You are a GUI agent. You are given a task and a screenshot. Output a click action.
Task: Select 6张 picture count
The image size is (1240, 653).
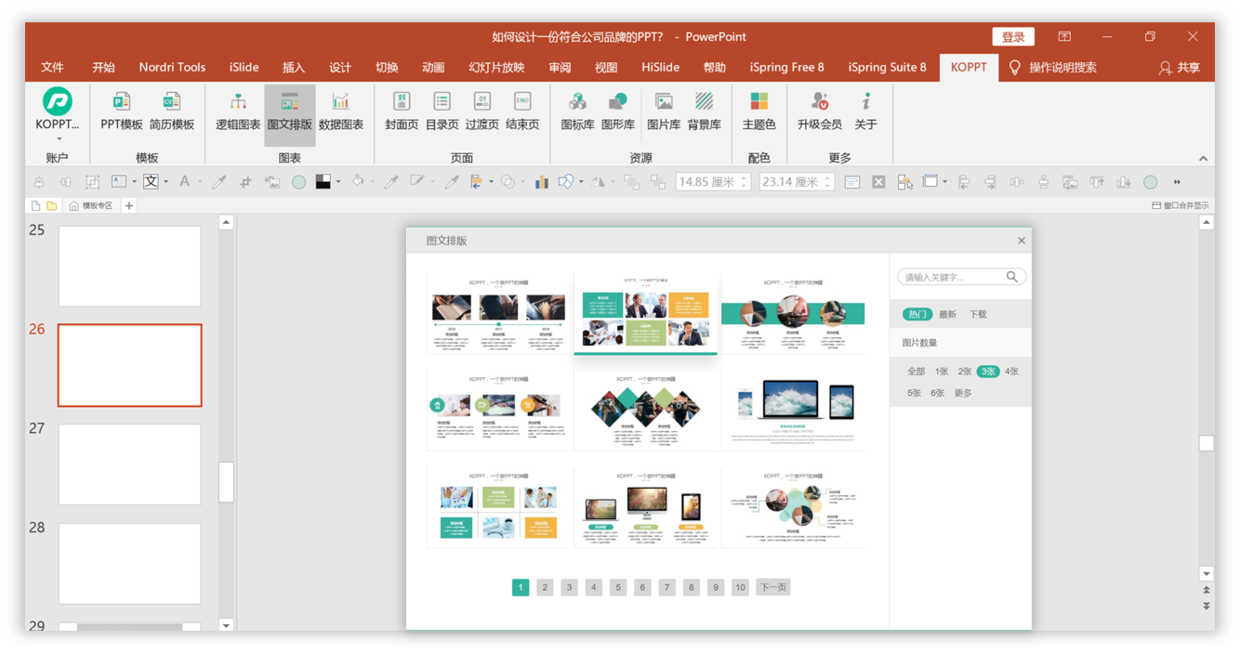[938, 393]
